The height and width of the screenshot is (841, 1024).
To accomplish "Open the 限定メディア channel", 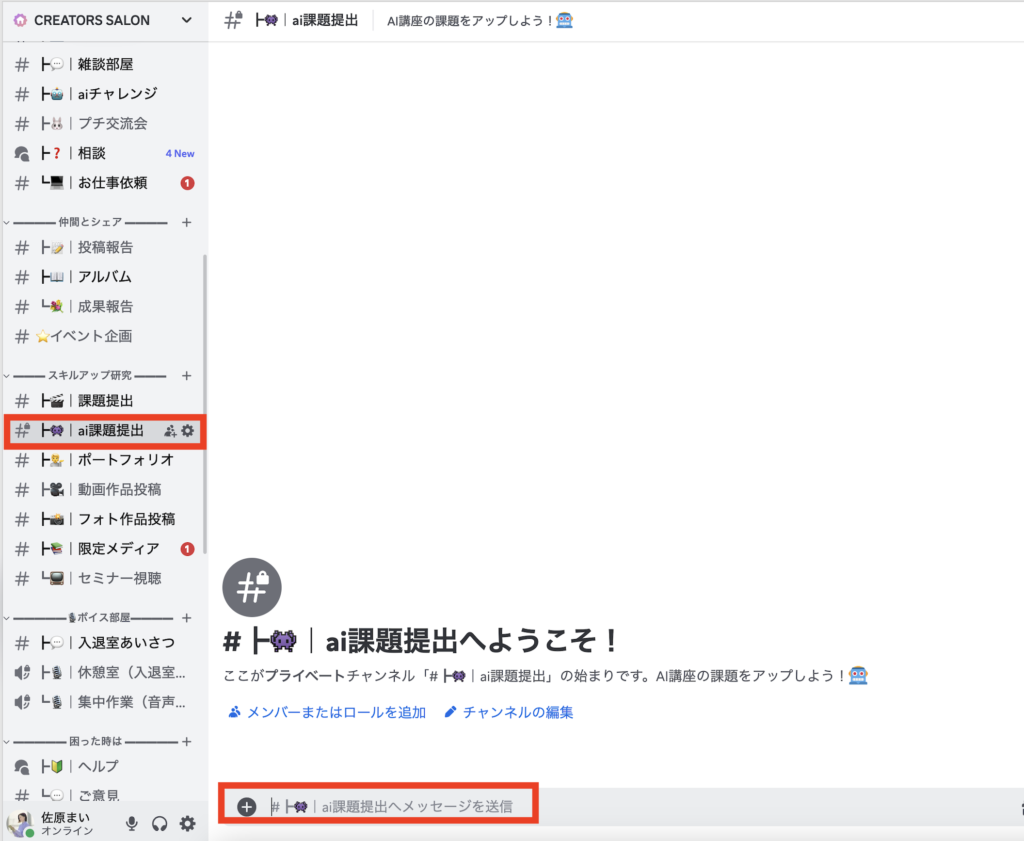I will point(104,548).
